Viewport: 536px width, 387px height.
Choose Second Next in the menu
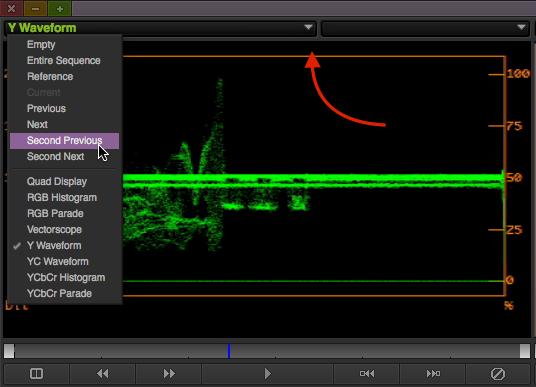pyautogui.click(x=55, y=157)
